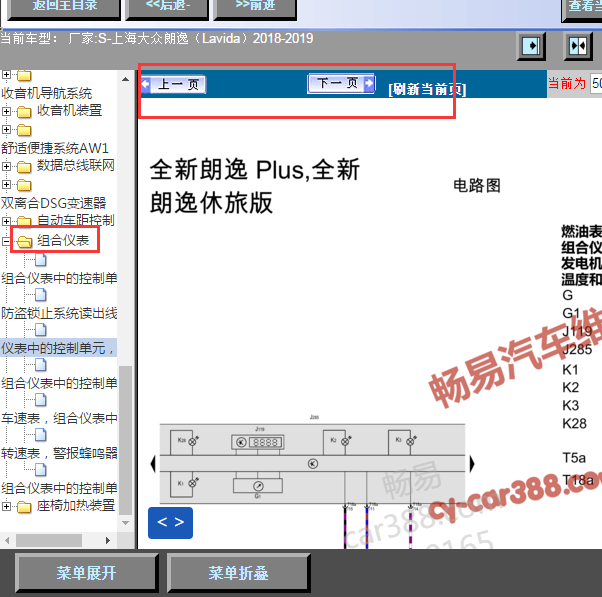Select 组合仪表 tree folder
This screenshot has width=602, height=597.
[63, 240]
